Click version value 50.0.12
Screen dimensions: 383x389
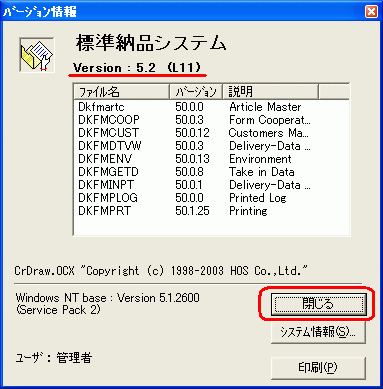click(x=192, y=133)
